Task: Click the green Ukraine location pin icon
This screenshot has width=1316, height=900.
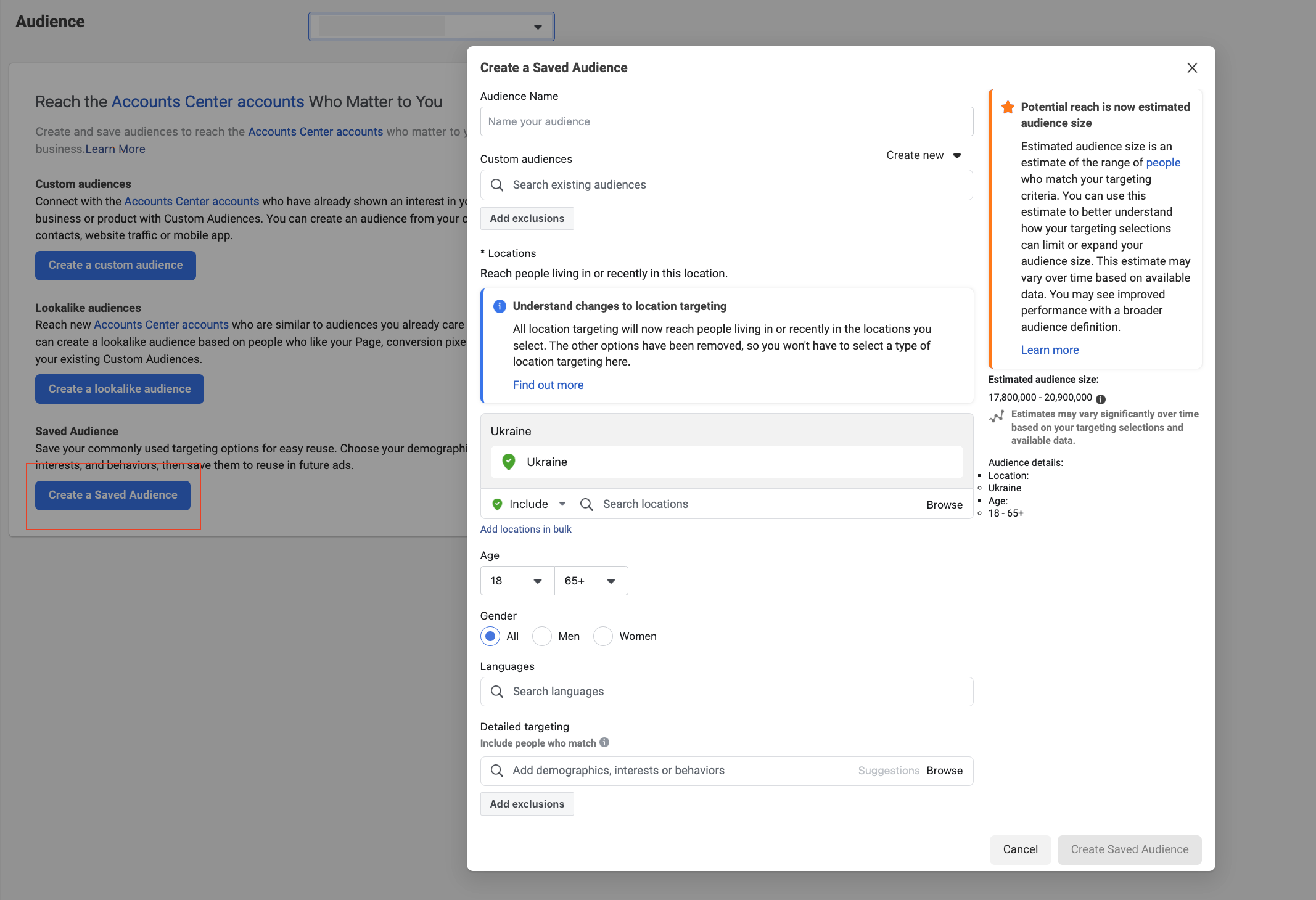Action: tap(509, 462)
